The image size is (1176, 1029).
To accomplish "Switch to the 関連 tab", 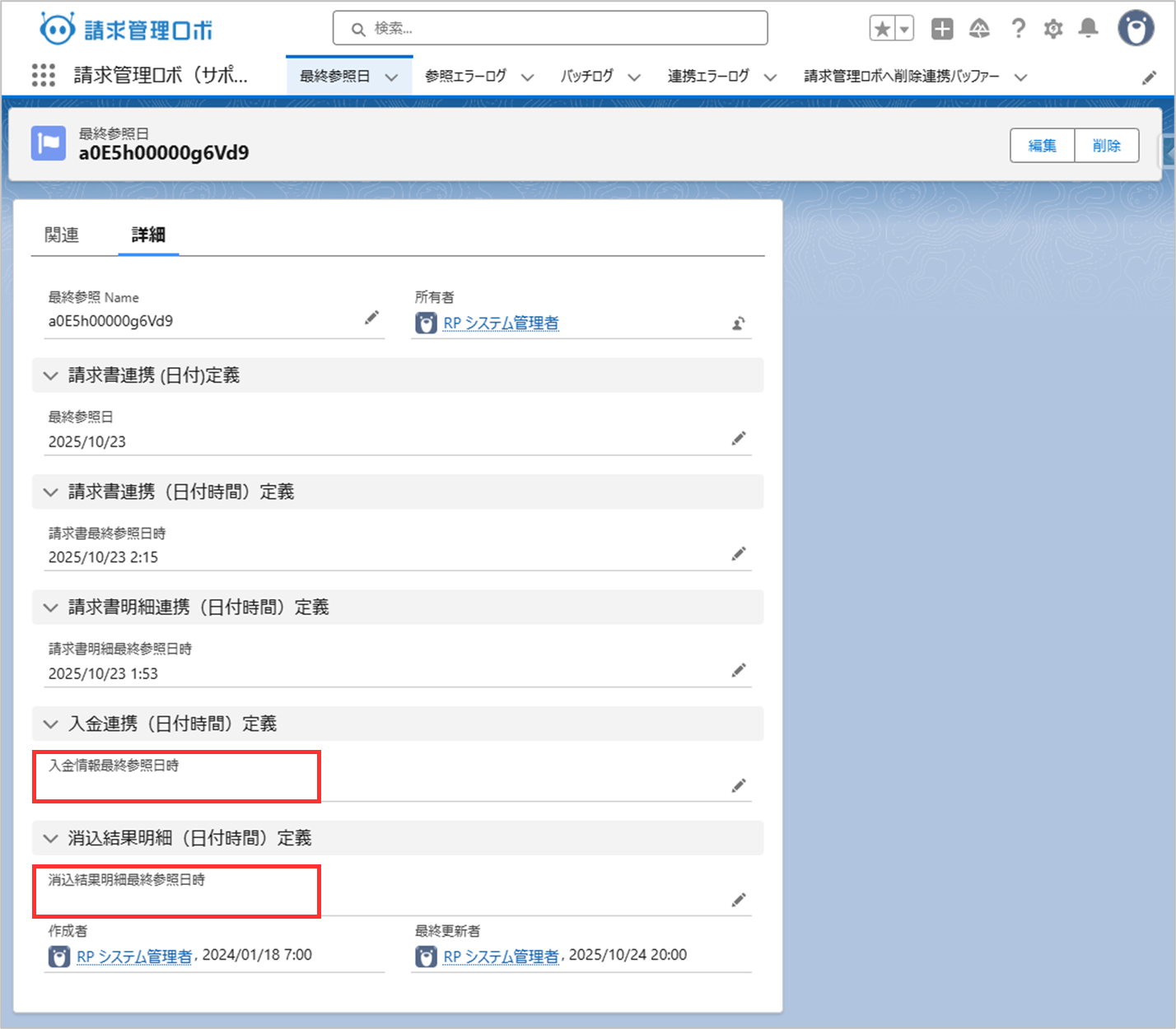I will click(x=62, y=235).
